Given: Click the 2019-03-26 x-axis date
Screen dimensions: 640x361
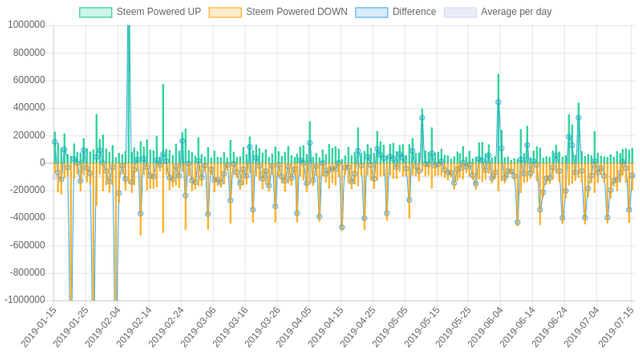Looking at the screenshot, I should coord(262,327).
